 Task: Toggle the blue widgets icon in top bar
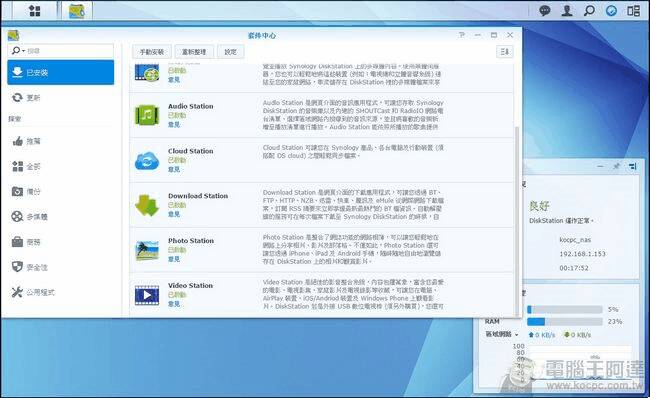tap(611, 10)
